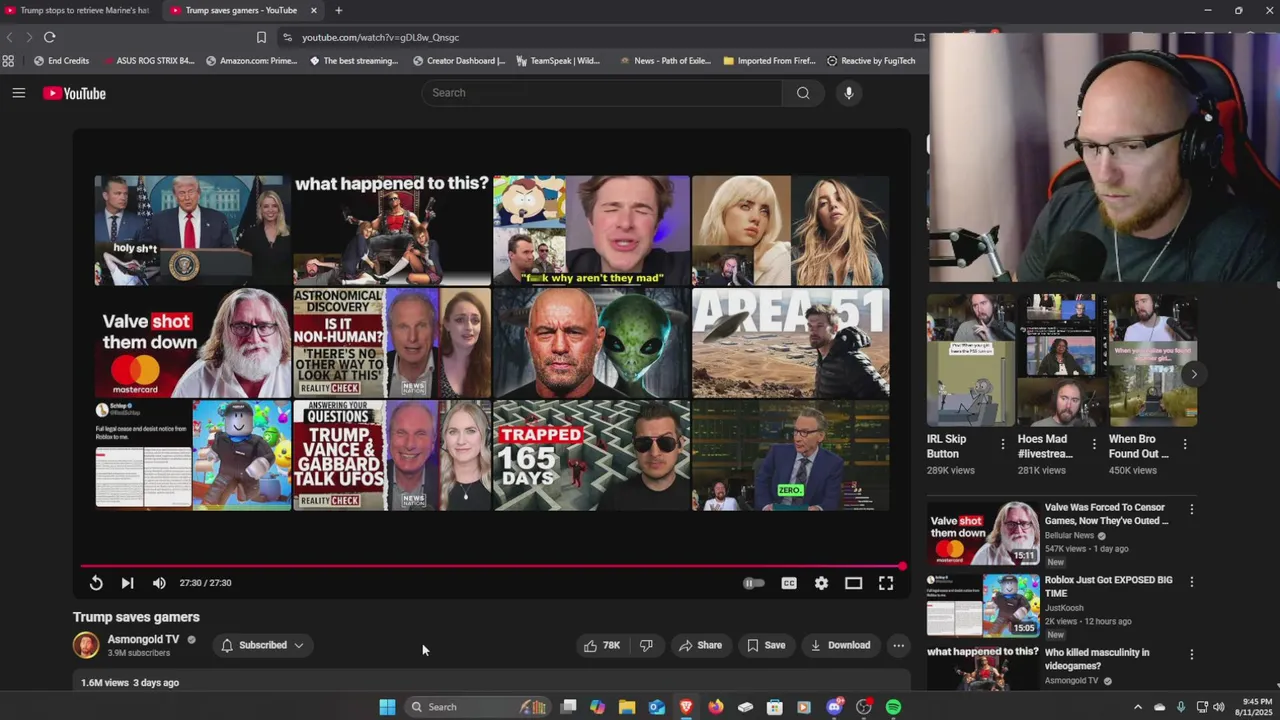Open 'Valve Was Forced To Censor Games' video
Viewport: 1280px width, 720px height.
coord(1106,514)
